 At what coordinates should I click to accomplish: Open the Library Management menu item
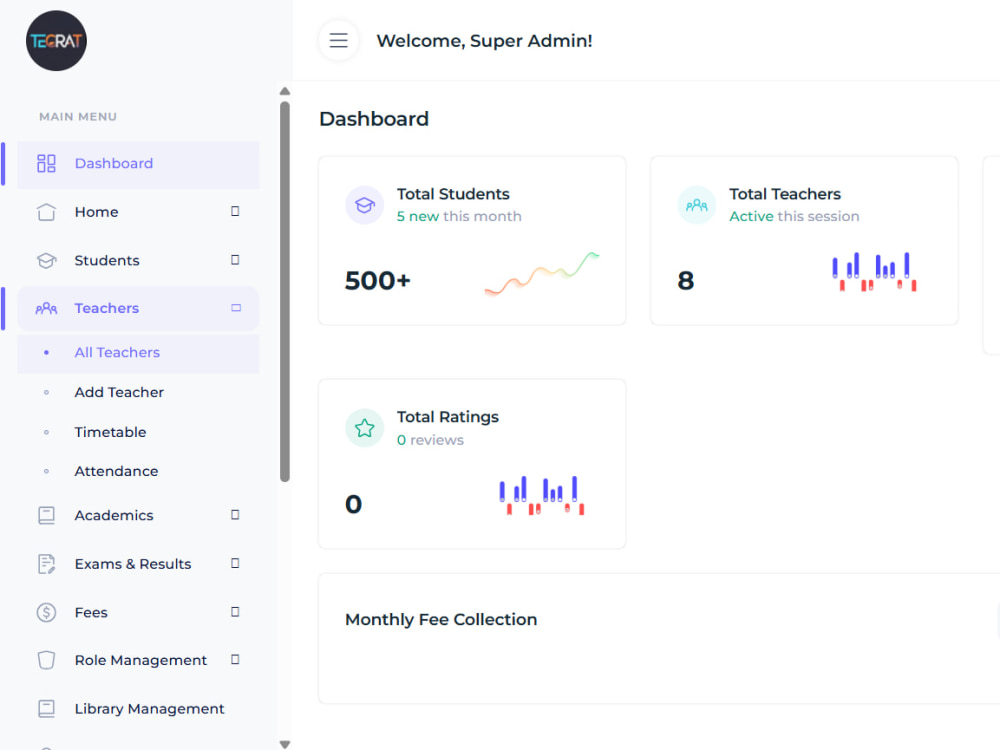(138, 709)
